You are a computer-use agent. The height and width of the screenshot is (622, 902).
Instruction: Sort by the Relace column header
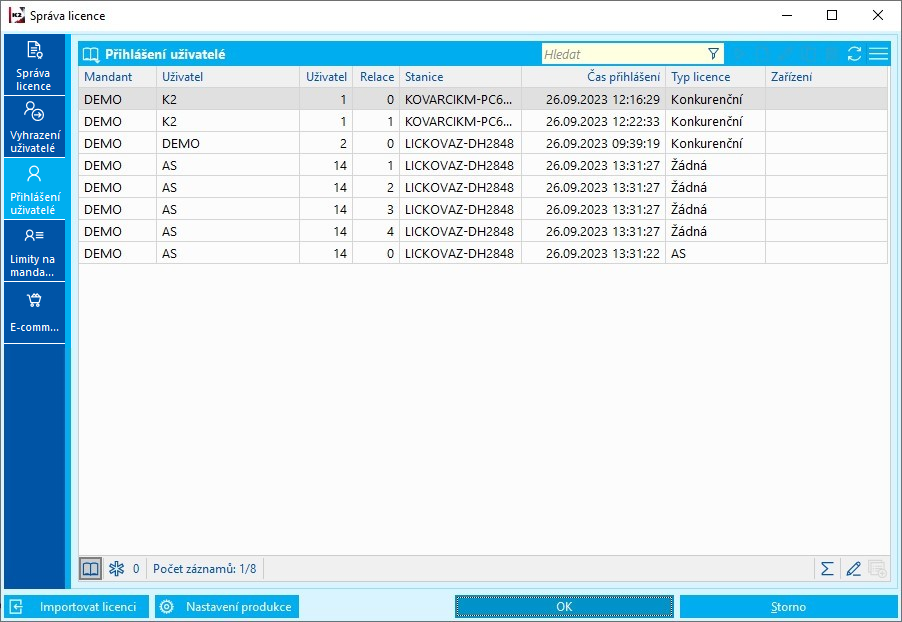coord(377,77)
